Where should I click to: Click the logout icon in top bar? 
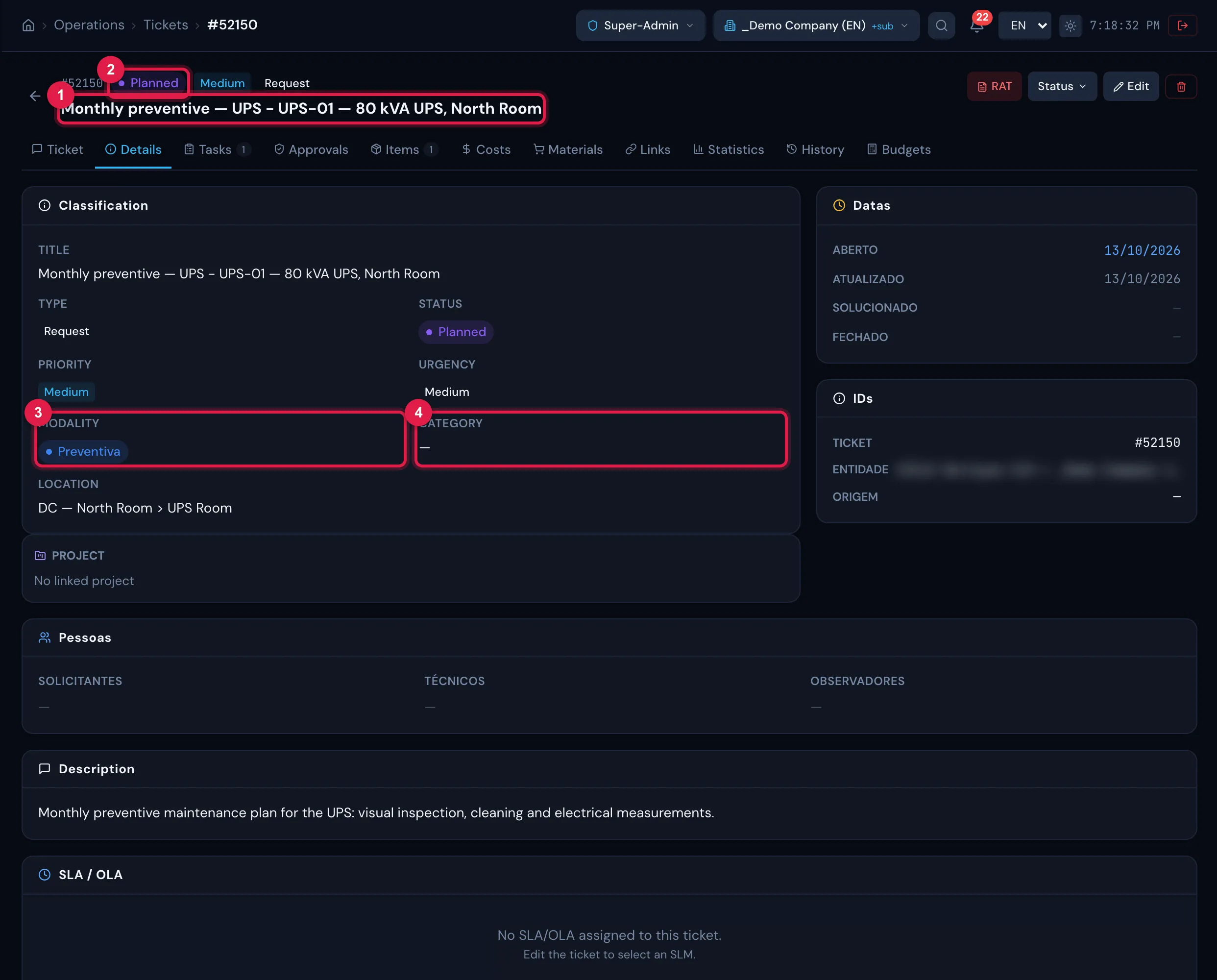click(1183, 25)
